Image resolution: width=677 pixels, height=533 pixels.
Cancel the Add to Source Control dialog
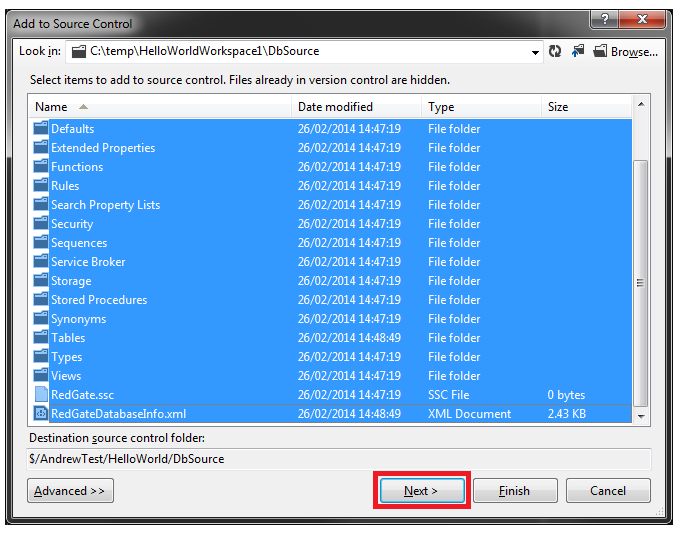pos(608,491)
